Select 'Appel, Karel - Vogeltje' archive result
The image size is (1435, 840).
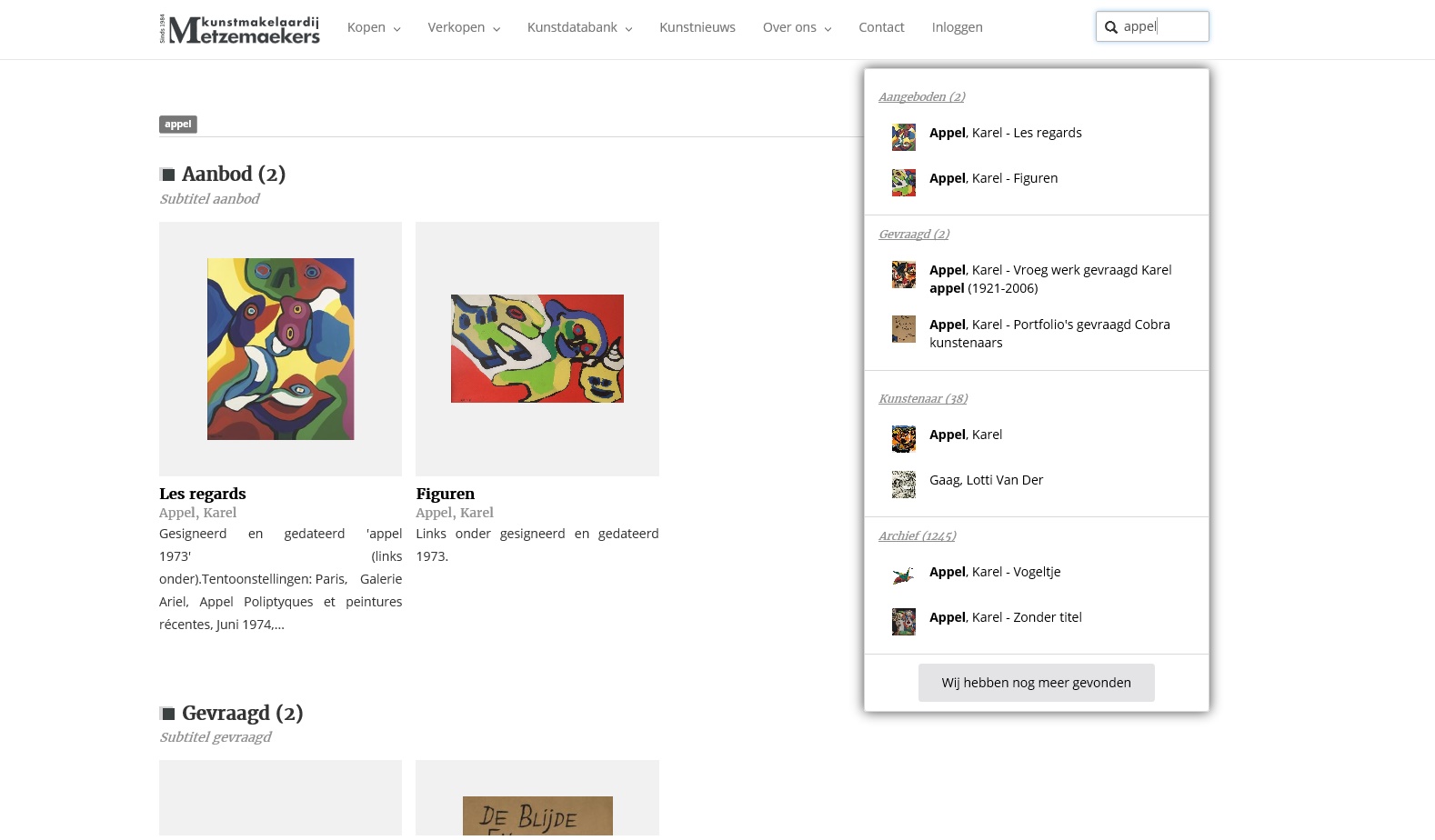995,572
